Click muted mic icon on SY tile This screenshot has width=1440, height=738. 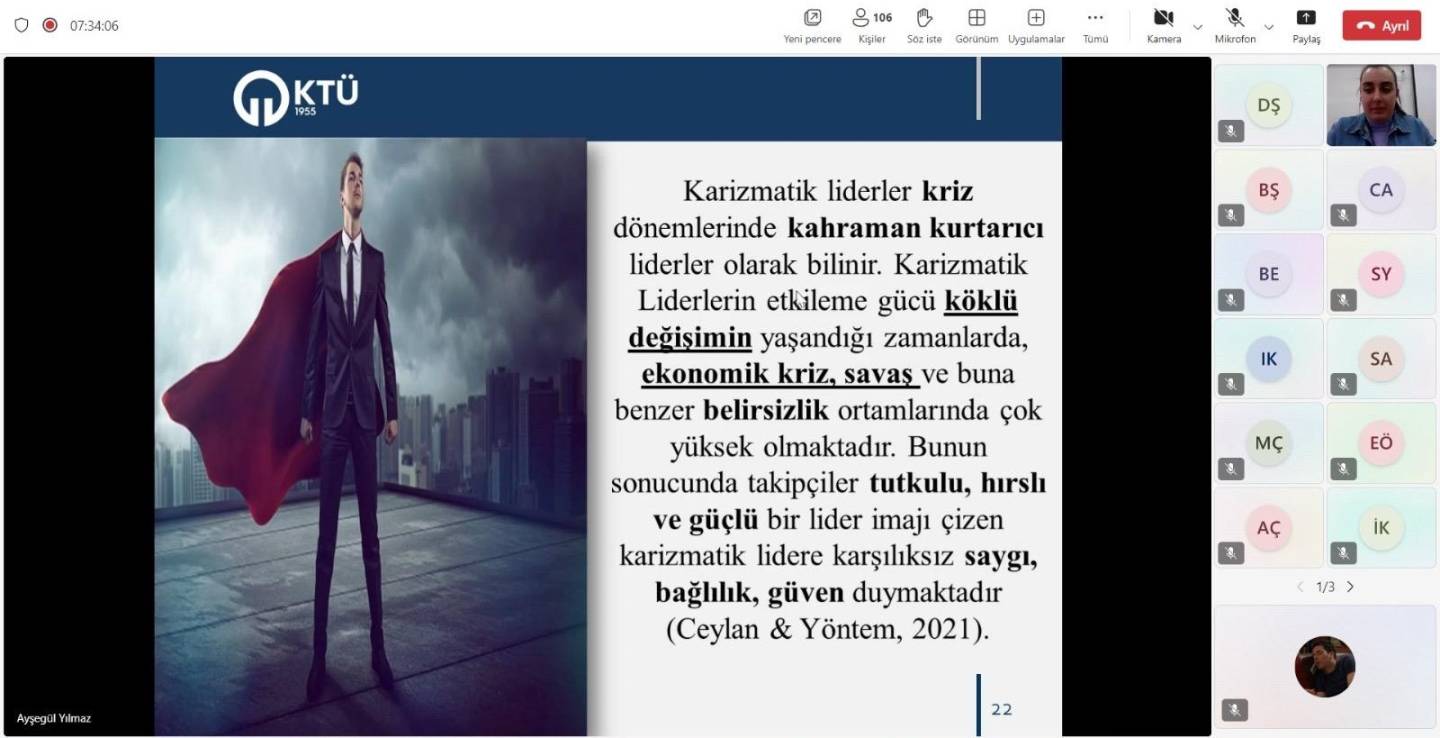coord(1343,299)
